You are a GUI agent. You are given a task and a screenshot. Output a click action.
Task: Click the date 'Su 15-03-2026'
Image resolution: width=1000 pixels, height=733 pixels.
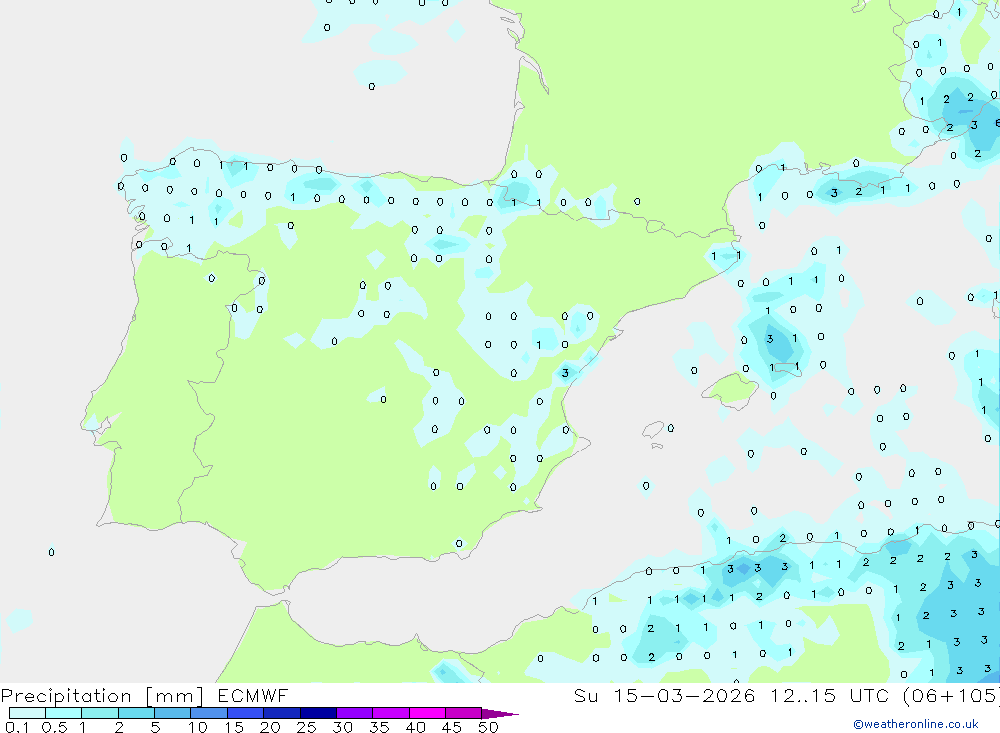(x=665, y=695)
